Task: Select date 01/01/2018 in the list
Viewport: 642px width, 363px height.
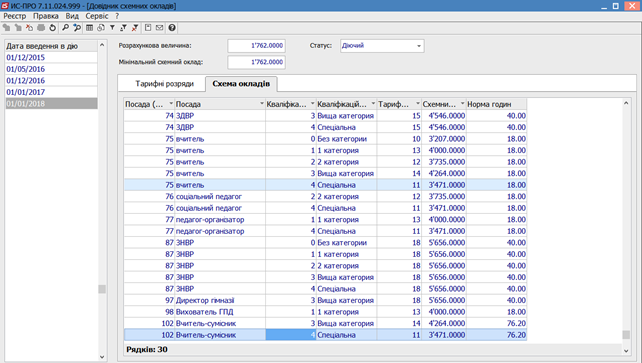Action: click(51, 104)
